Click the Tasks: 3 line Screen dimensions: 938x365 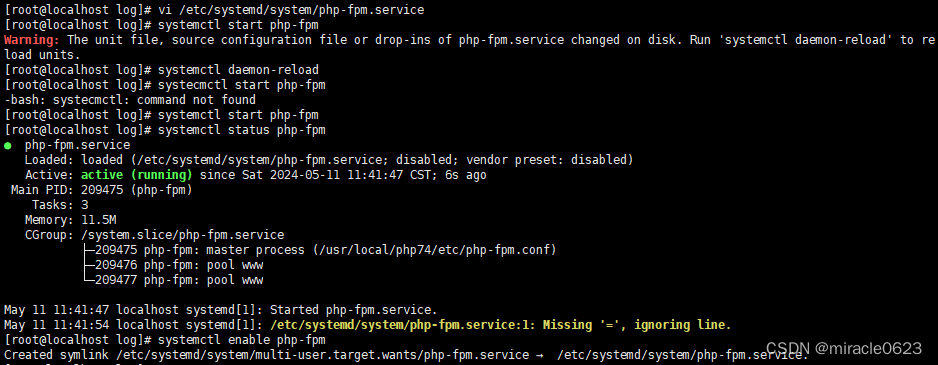click(x=60, y=205)
